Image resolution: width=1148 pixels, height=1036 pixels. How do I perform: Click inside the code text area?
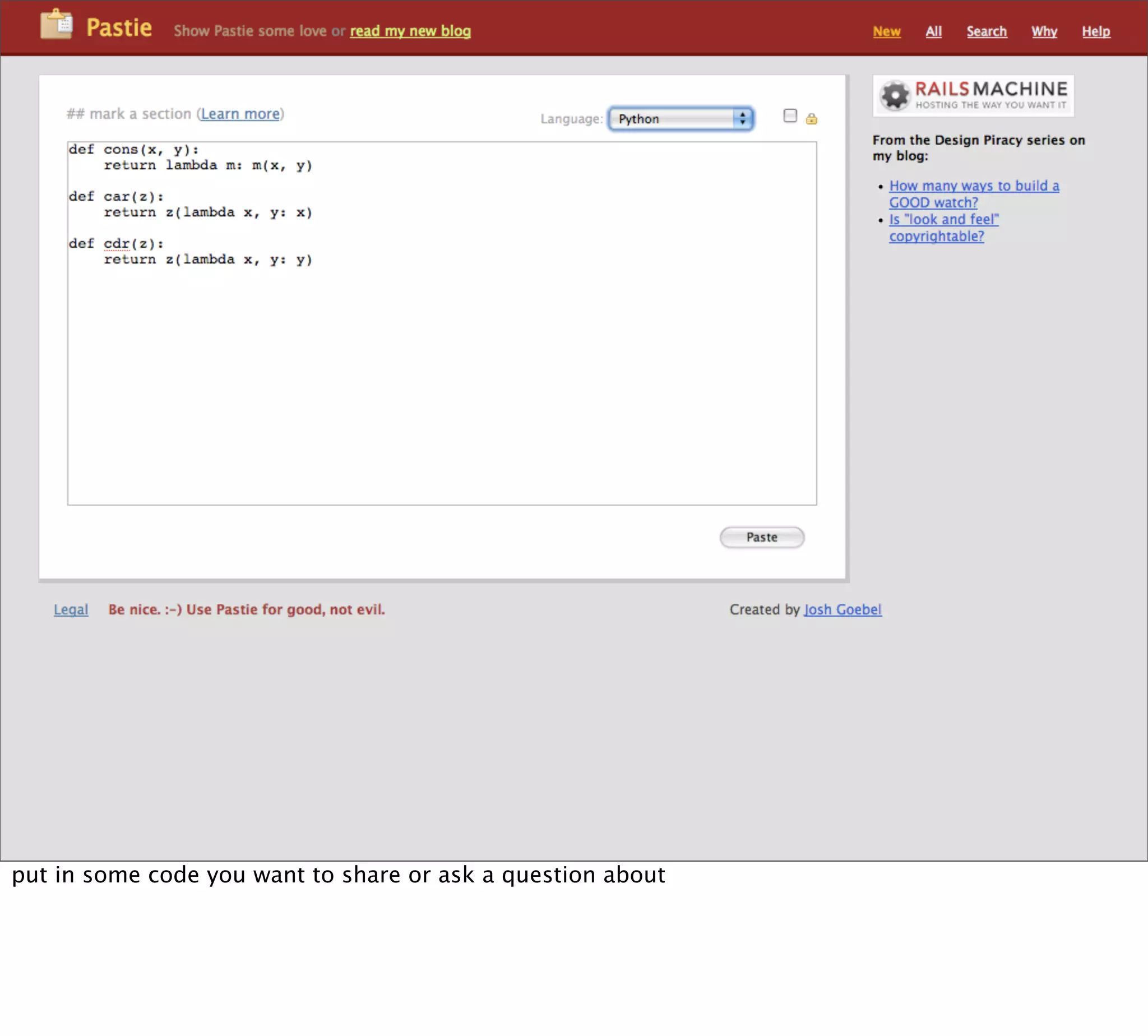(442, 370)
